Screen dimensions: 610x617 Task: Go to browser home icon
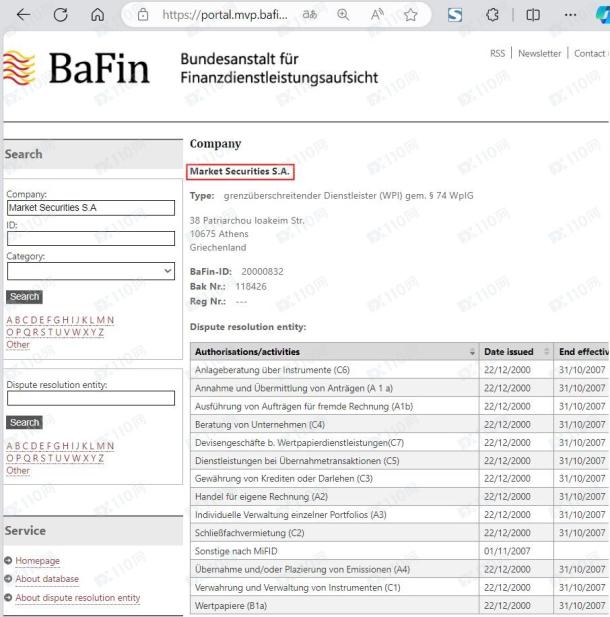pos(98,15)
